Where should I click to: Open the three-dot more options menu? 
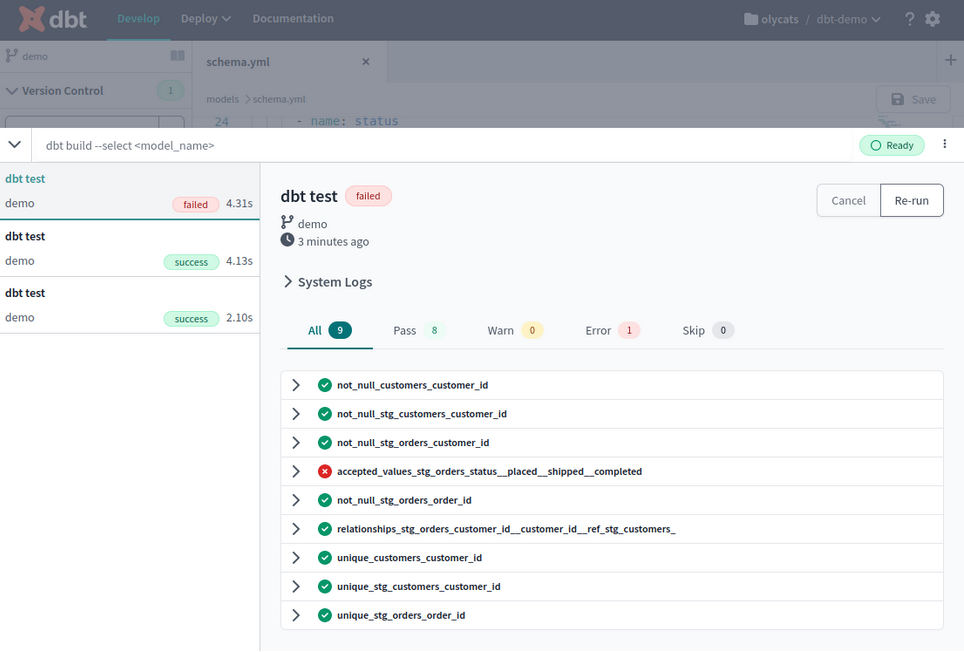point(945,144)
